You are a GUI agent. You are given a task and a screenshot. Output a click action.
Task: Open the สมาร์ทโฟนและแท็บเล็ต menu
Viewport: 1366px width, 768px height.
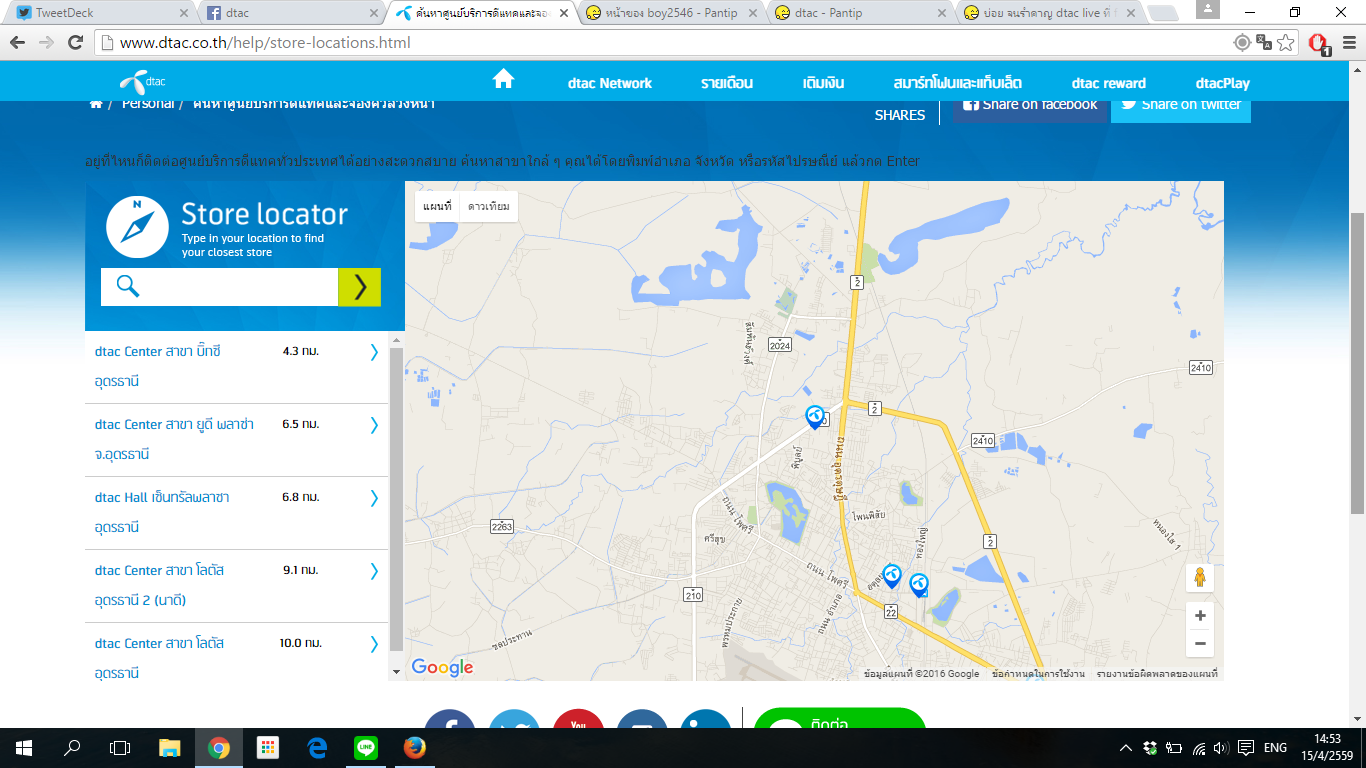point(958,83)
